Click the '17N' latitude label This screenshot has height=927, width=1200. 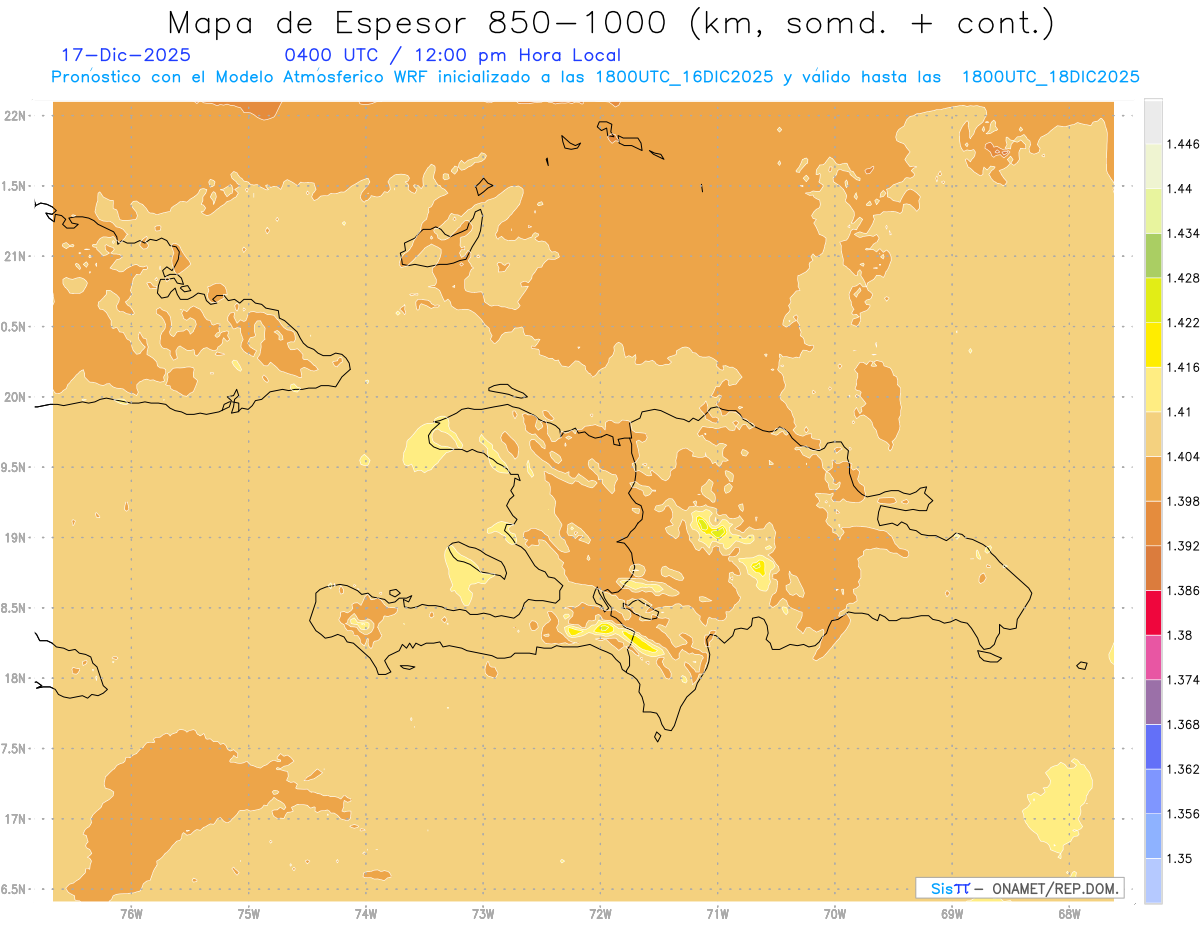coord(16,820)
